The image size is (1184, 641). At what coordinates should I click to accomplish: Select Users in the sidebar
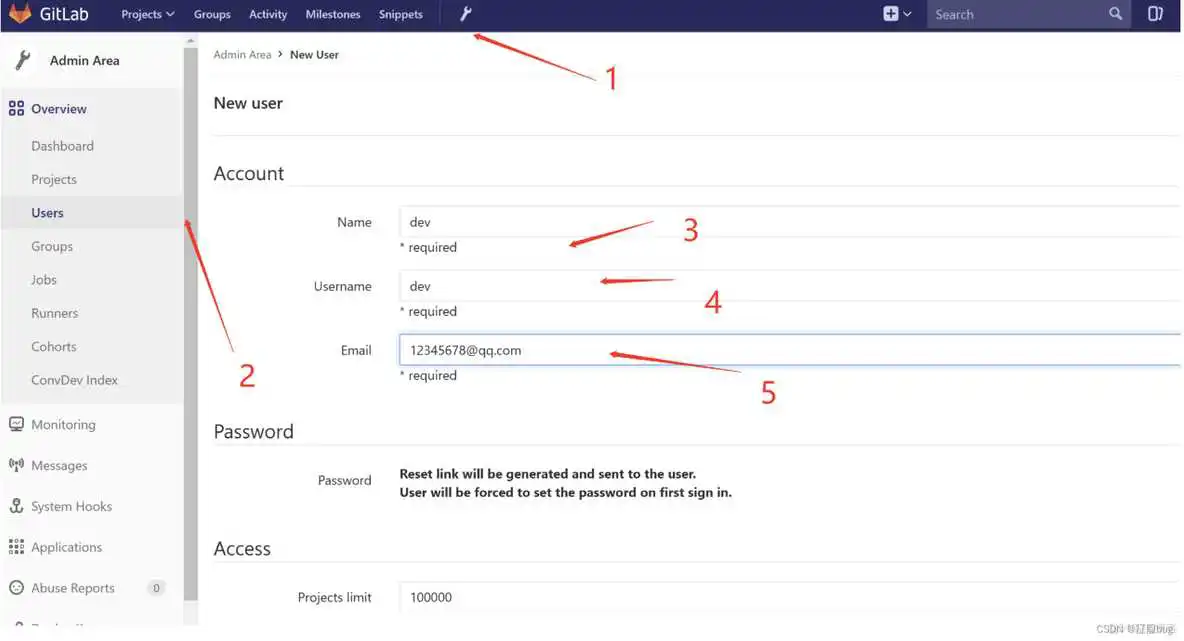pyautogui.click(x=47, y=213)
